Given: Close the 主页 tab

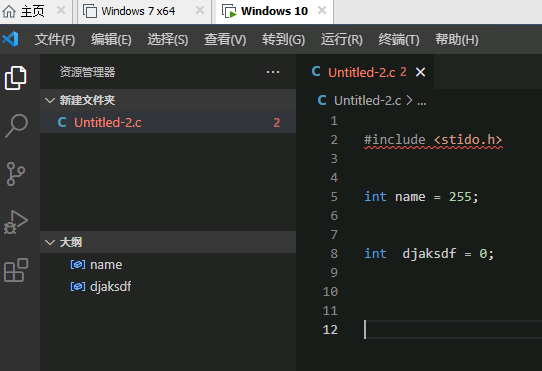Looking at the screenshot, I should (61, 10).
